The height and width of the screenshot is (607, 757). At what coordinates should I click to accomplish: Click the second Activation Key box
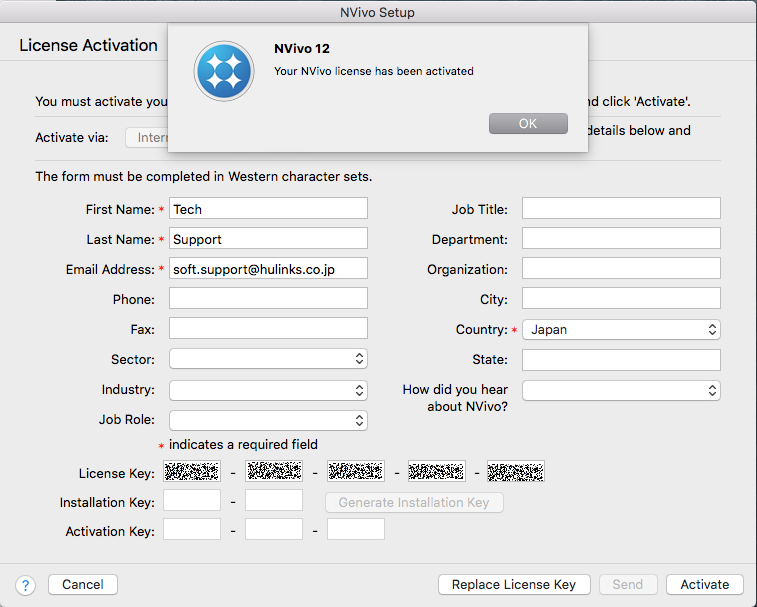pos(274,529)
